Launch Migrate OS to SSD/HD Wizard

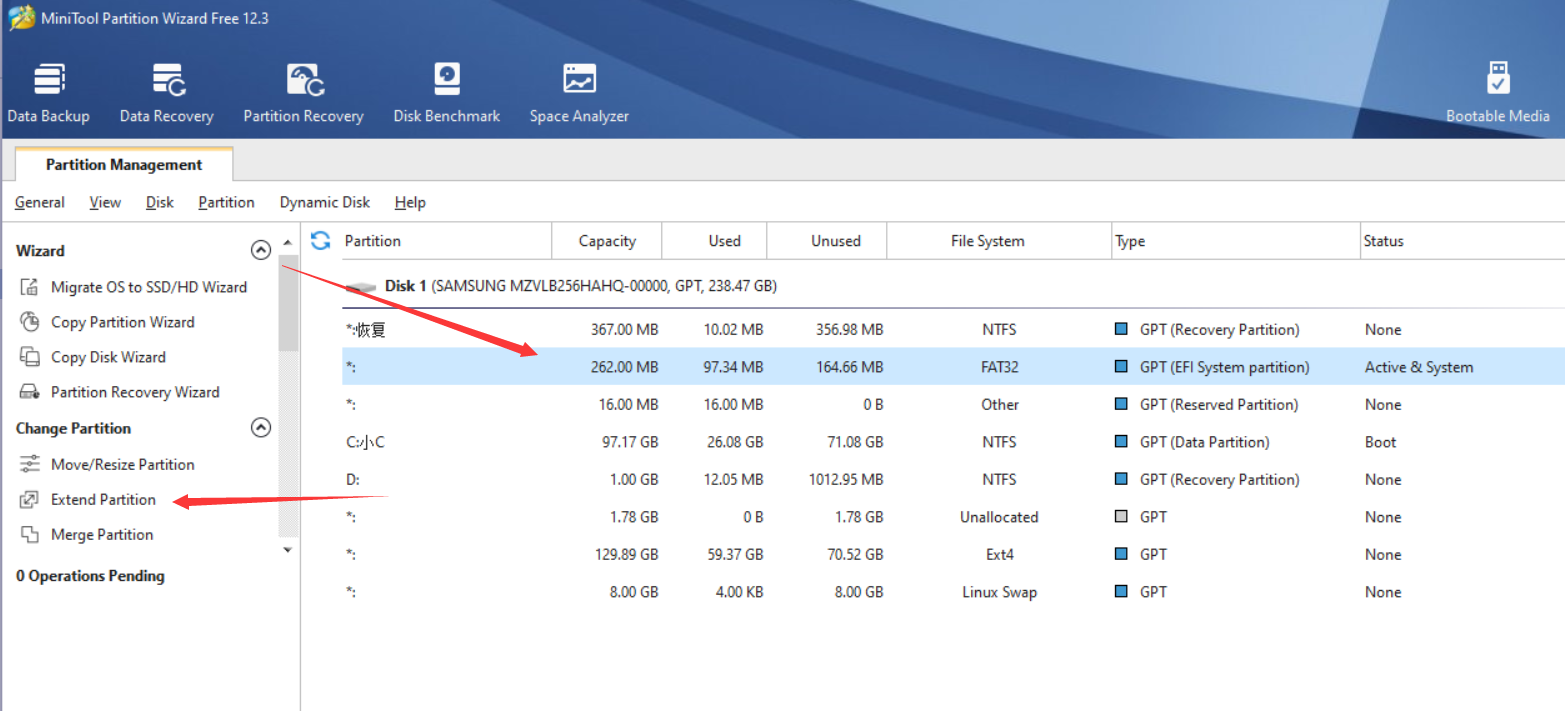click(x=148, y=287)
